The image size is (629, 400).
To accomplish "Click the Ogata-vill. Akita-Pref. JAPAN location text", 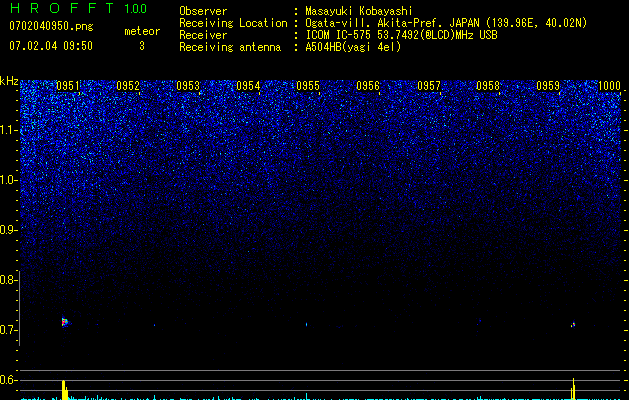I will click(446, 23).
